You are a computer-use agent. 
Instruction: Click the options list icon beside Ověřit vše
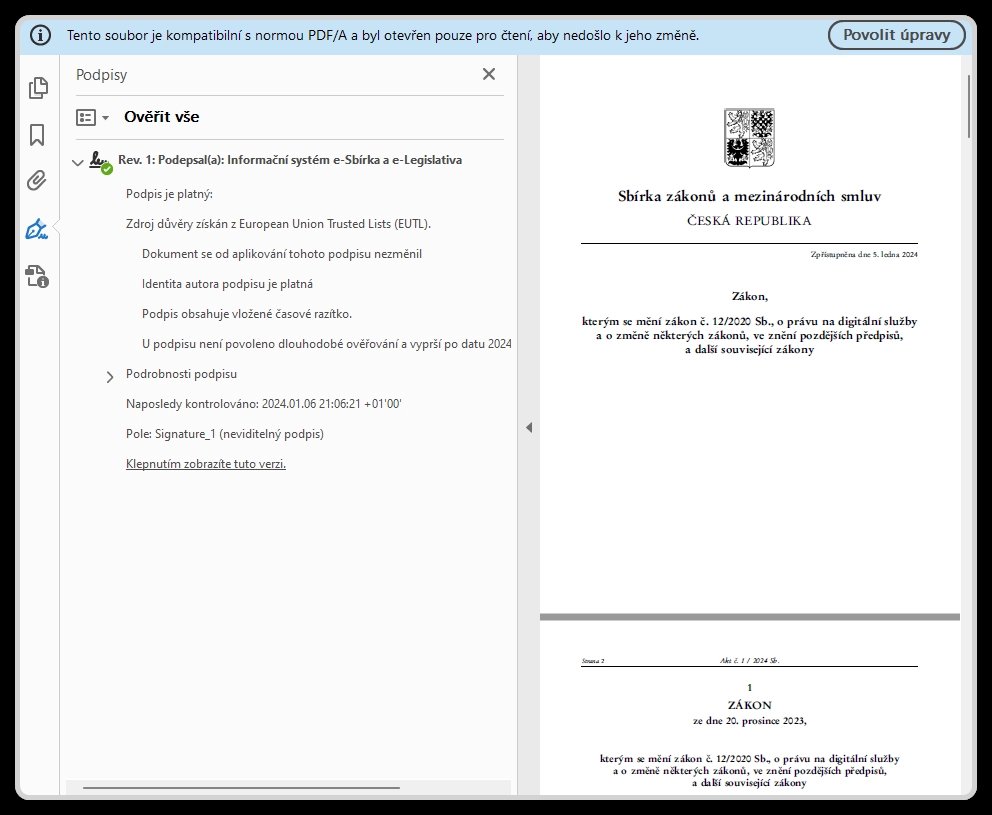point(86,117)
